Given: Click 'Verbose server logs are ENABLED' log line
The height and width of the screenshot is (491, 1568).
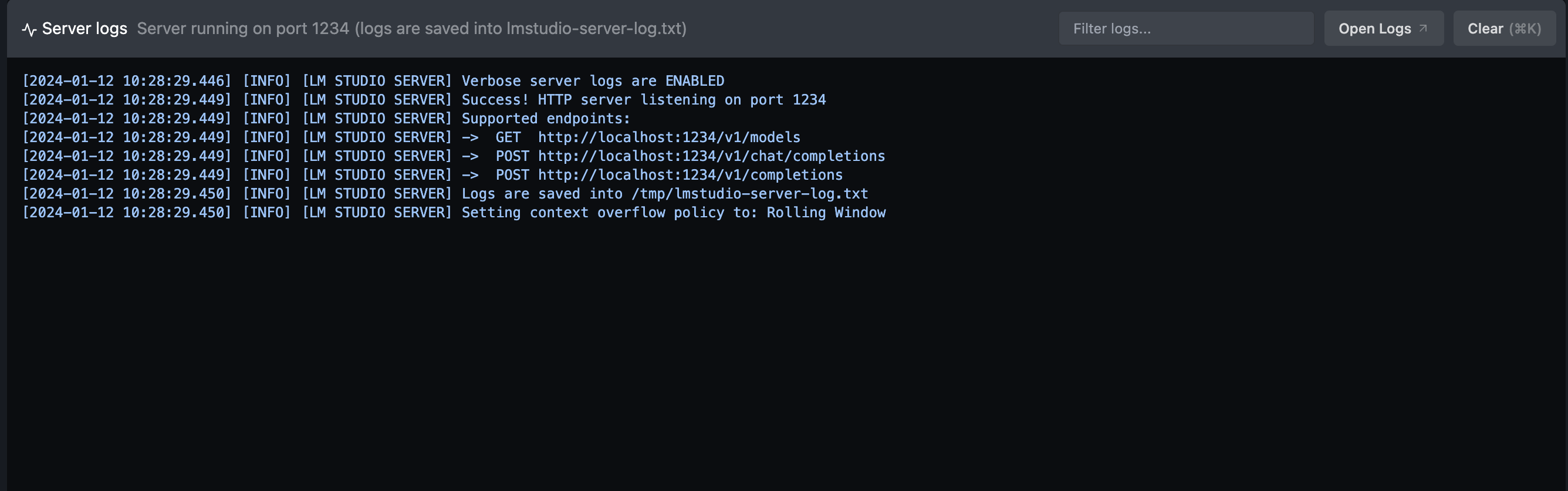Looking at the screenshot, I should 373,81.
